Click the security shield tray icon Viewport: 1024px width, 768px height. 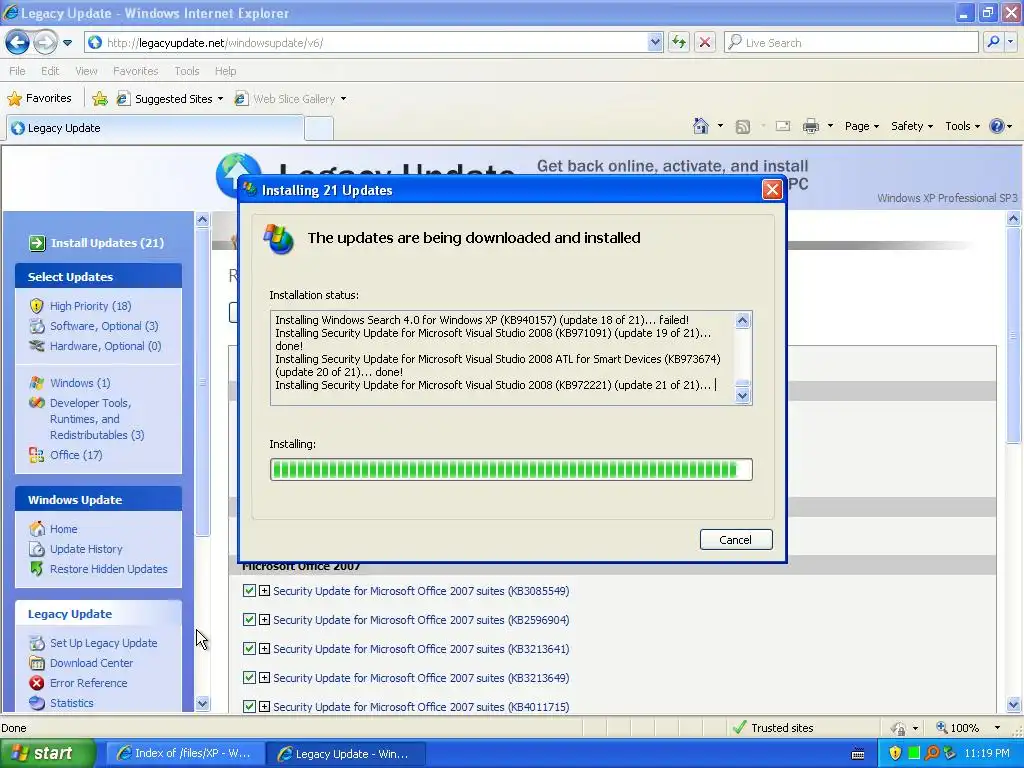[x=895, y=754]
